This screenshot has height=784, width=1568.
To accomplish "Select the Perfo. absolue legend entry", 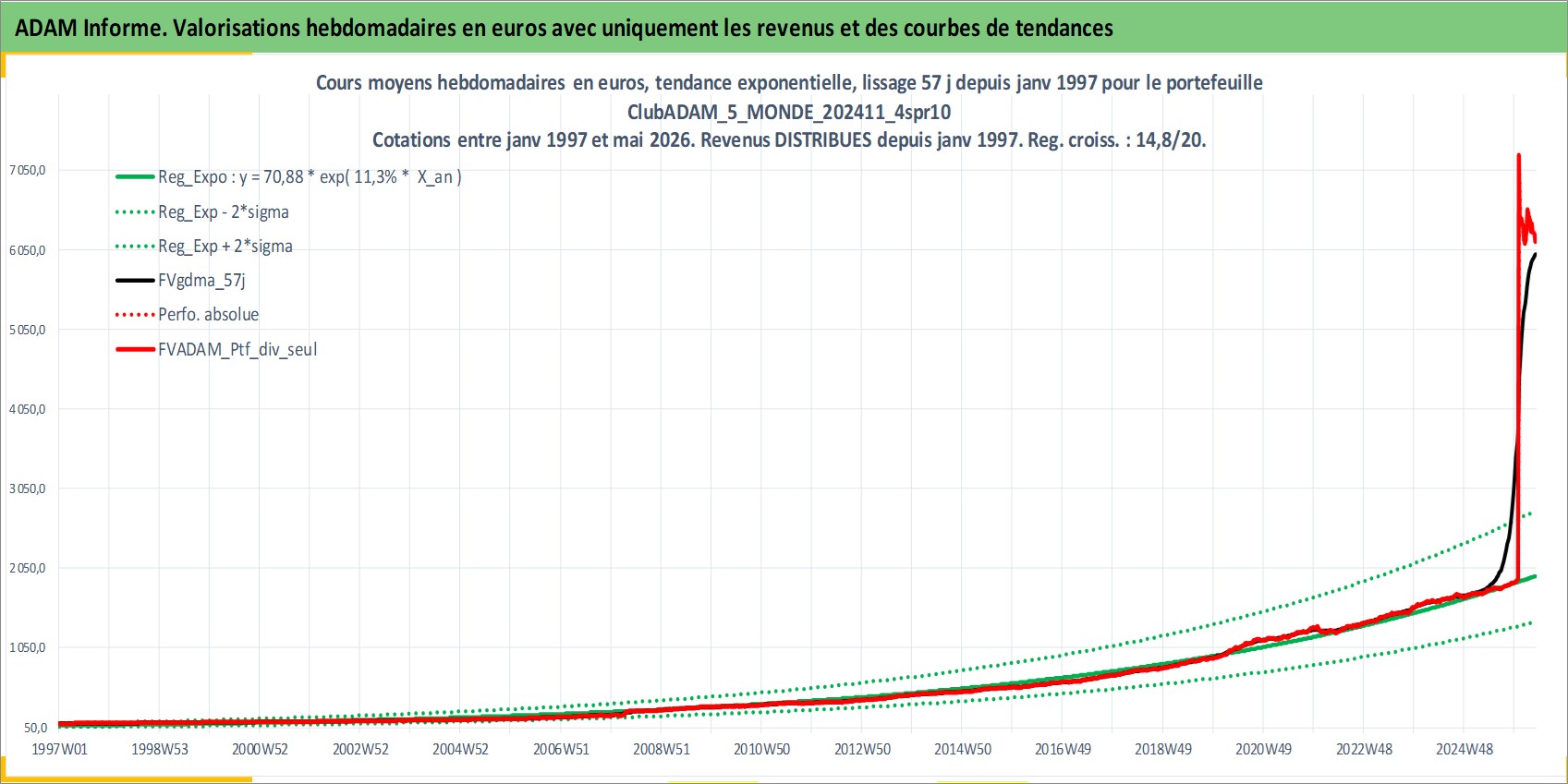I will click(x=187, y=314).
